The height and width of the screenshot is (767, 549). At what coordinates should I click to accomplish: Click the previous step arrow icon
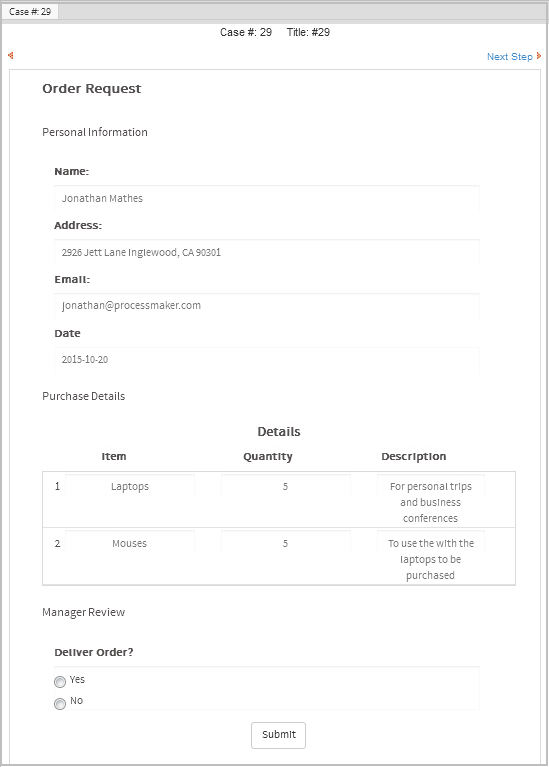[x=11, y=56]
